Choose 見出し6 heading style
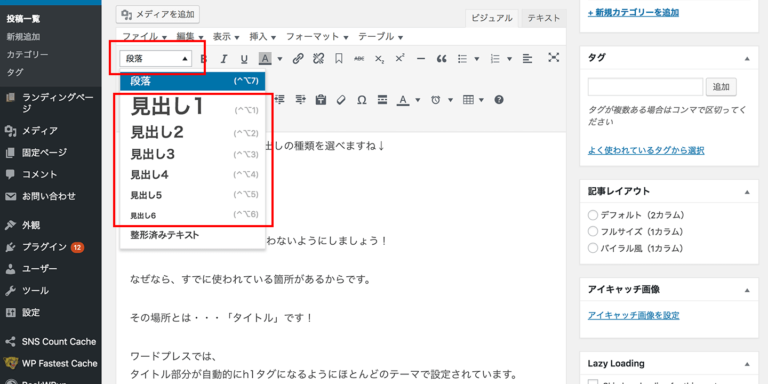This screenshot has width=768, height=384. click(x=192, y=215)
